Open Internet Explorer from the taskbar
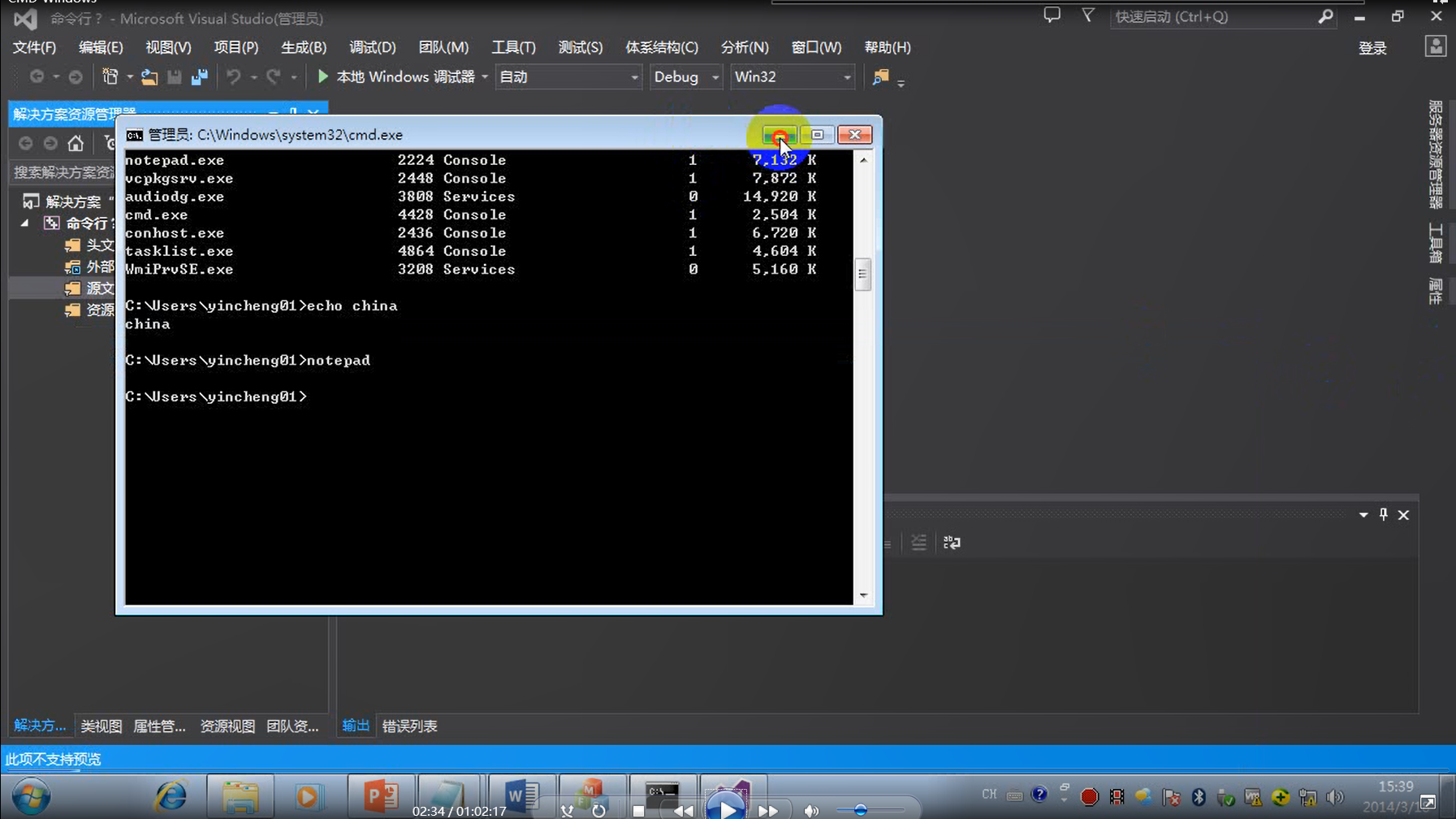The height and width of the screenshot is (819, 1456). pyautogui.click(x=171, y=796)
